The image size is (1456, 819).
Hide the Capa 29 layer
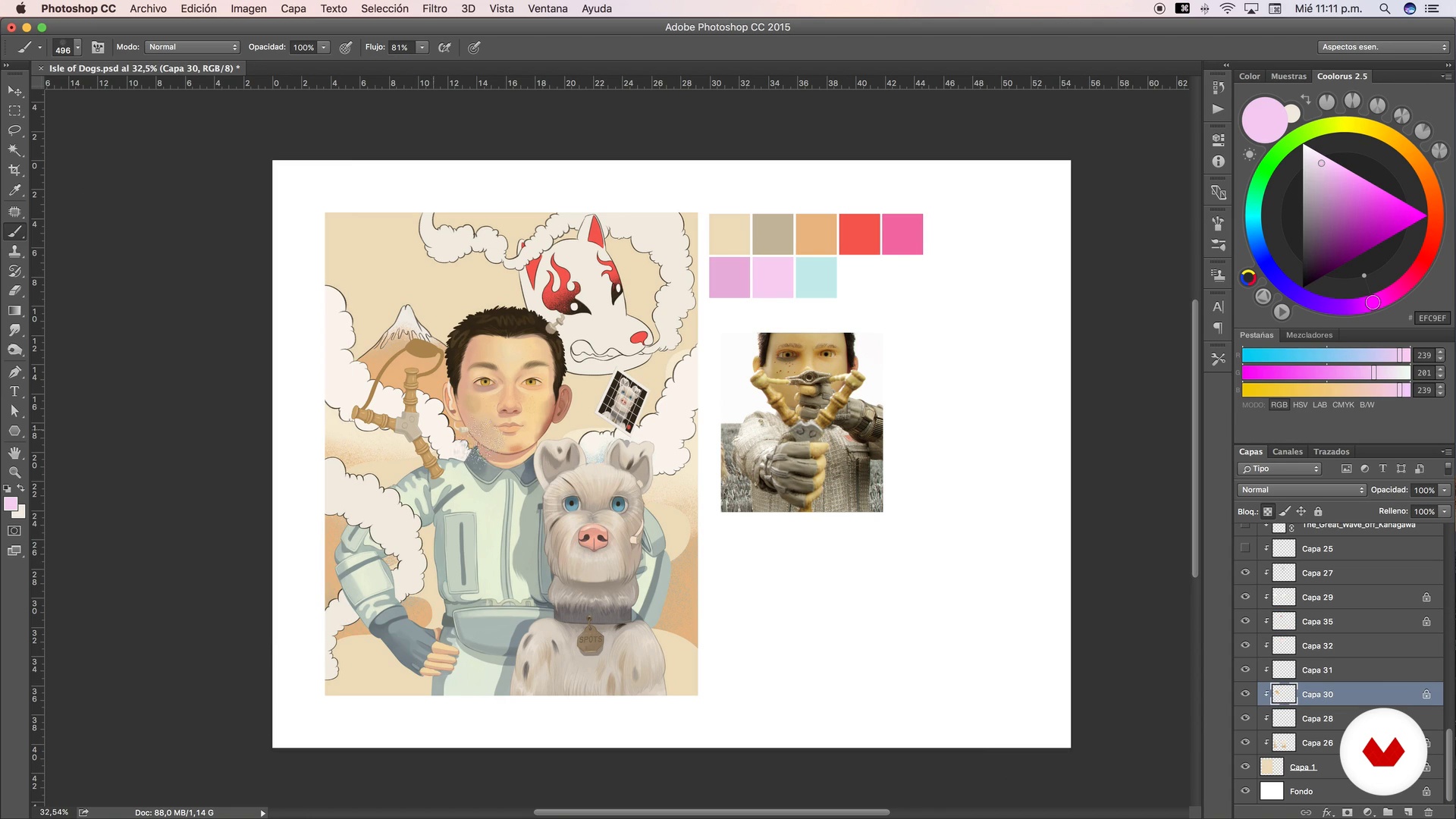(1245, 597)
